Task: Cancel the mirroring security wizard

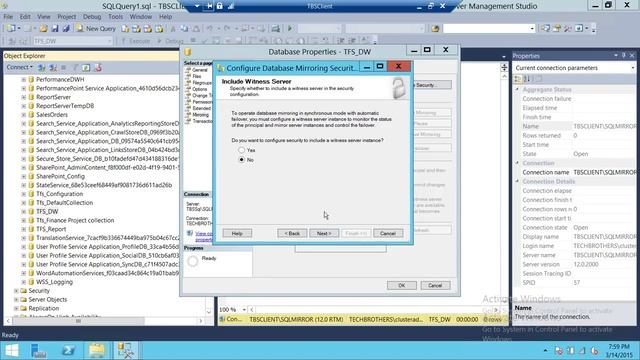Action: coord(388,233)
